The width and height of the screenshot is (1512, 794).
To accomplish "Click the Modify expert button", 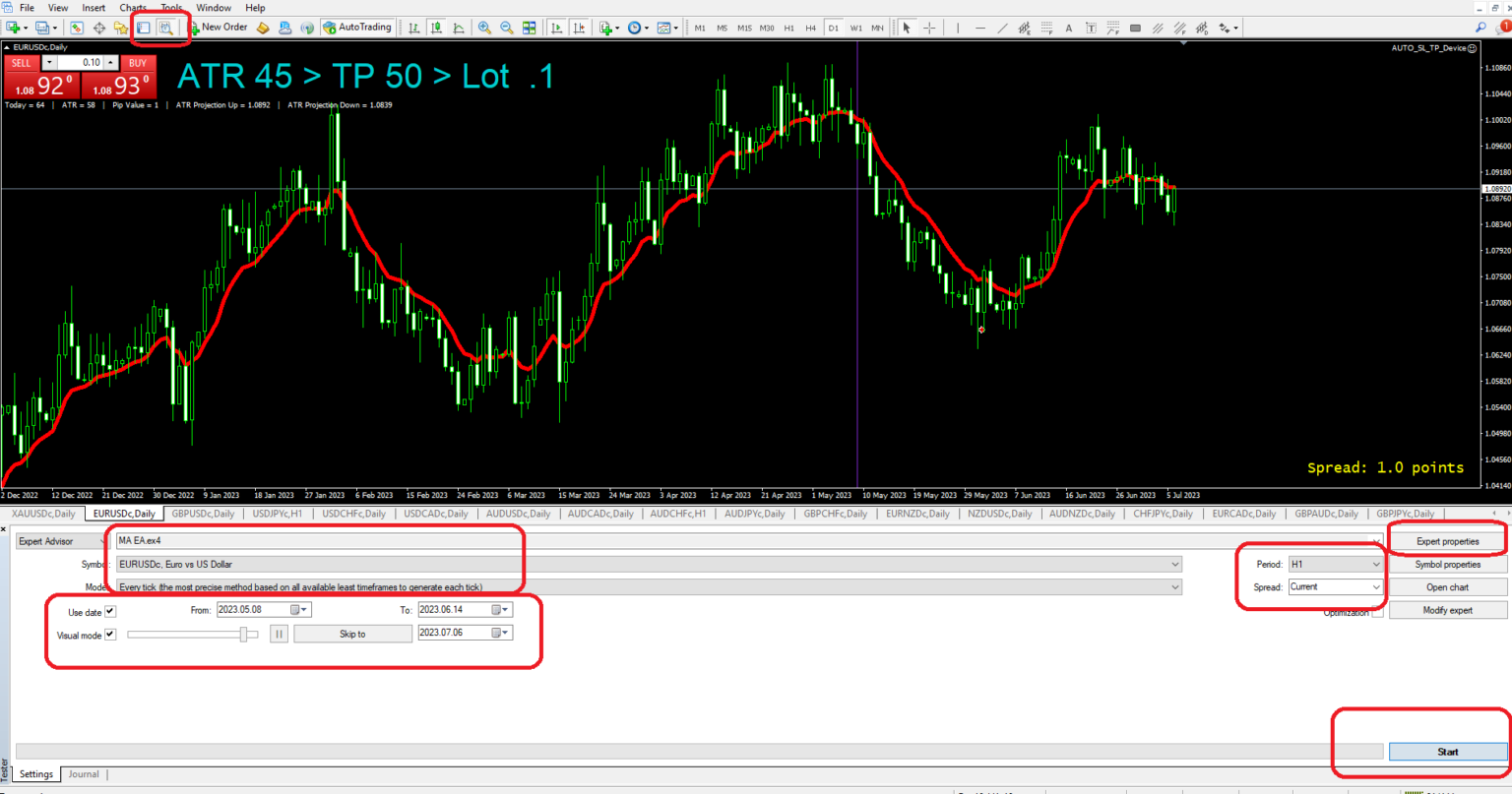I will 1447,610.
